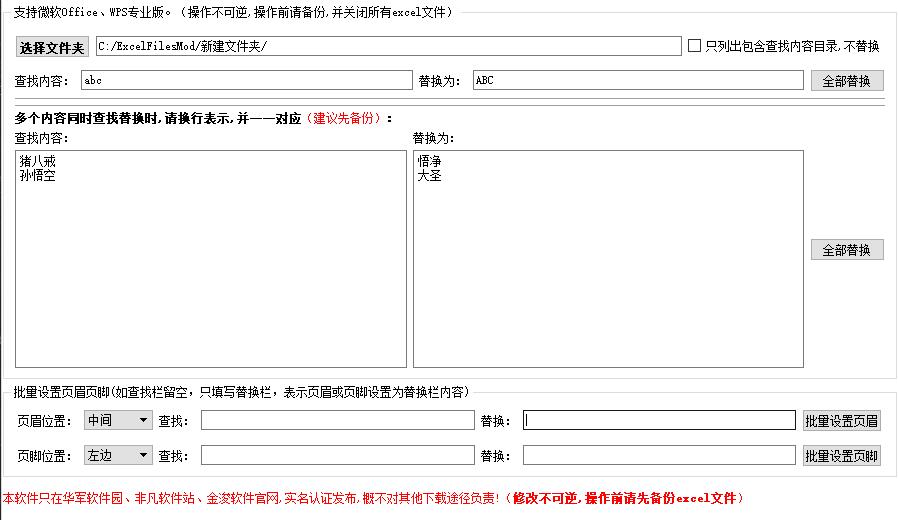Click the 批量设置页脚 button
This screenshot has height=520, width=898.
point(841,456)
